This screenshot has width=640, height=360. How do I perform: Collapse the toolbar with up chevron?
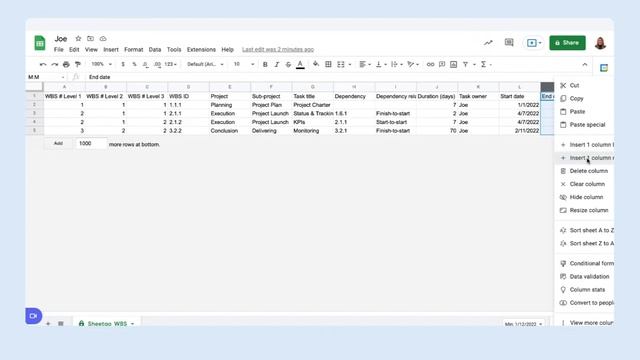tap(584, 64)
